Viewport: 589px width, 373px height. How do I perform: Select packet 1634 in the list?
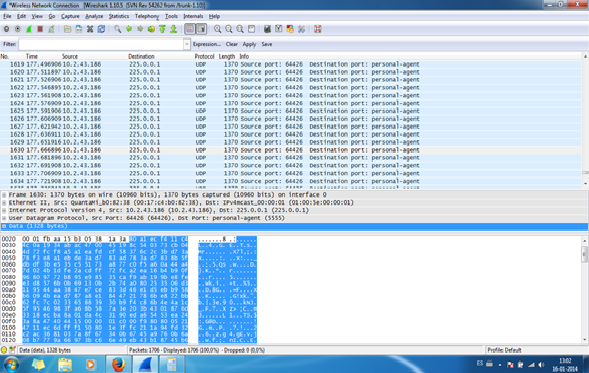(290, 181)
